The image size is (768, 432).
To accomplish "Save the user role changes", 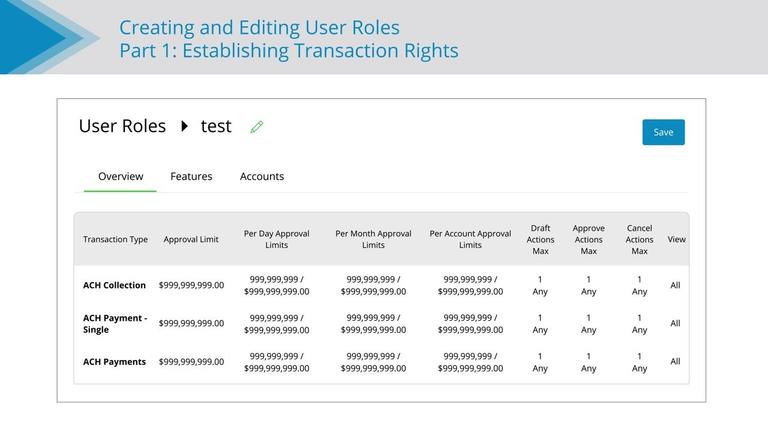I will 663,132.
